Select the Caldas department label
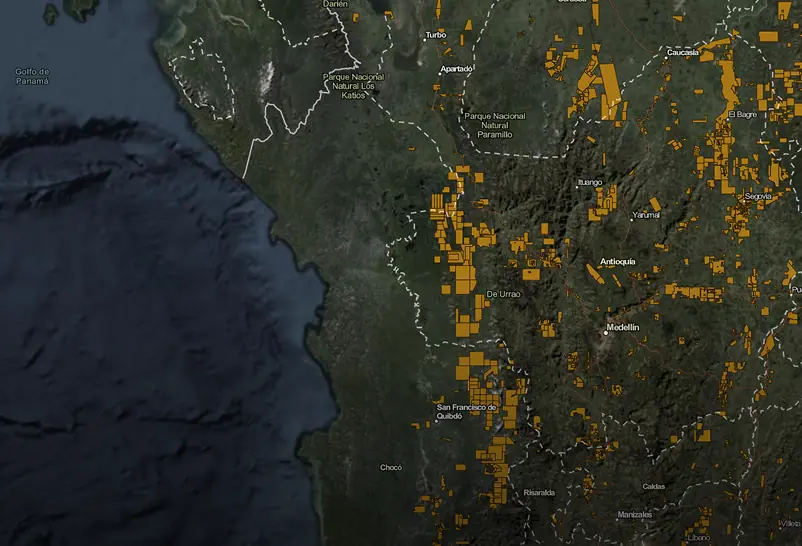The width and height of the screenshot is (802, 546). click(x=653, y=486)
